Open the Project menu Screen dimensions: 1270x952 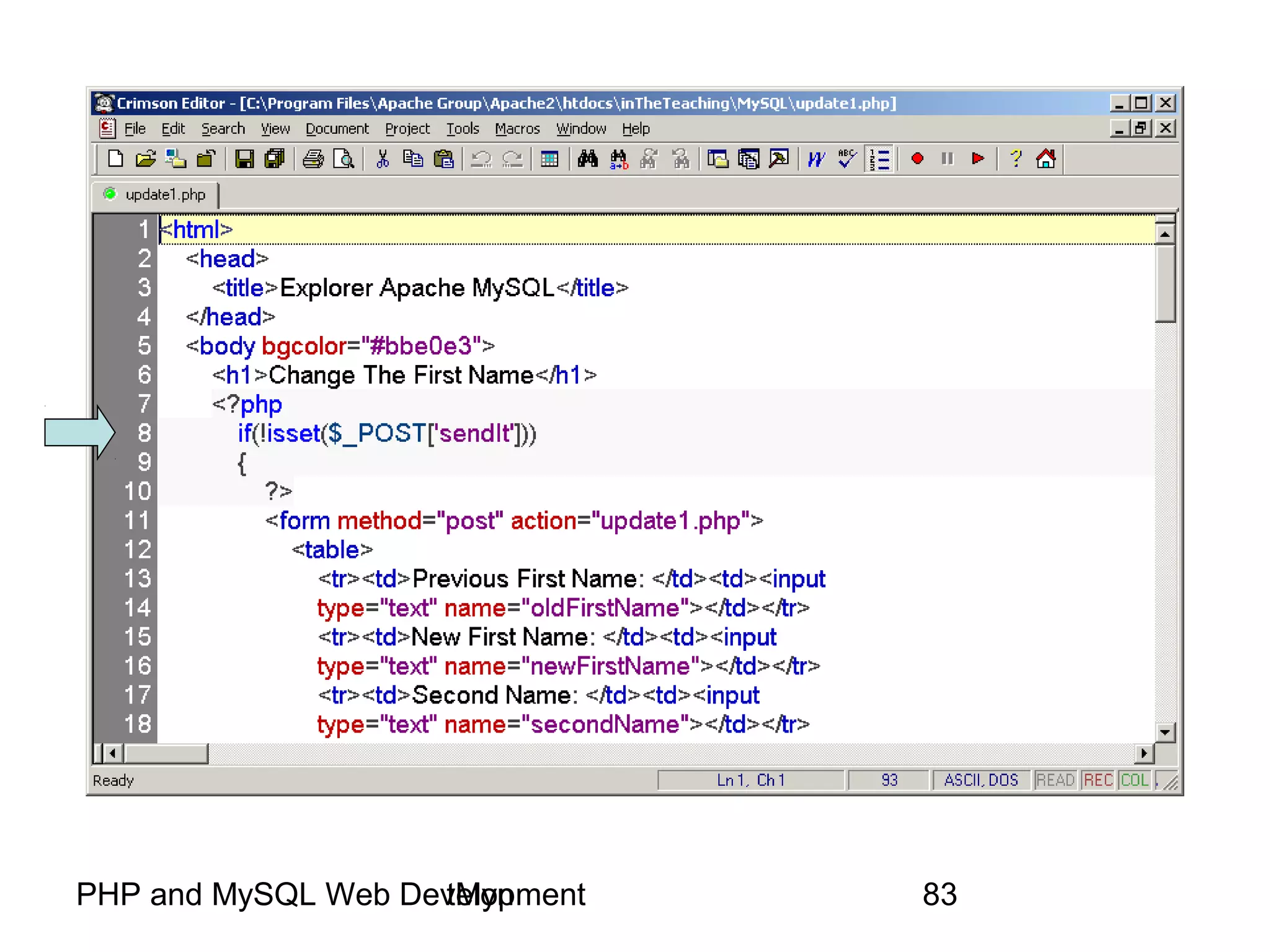tap(407, 129)
